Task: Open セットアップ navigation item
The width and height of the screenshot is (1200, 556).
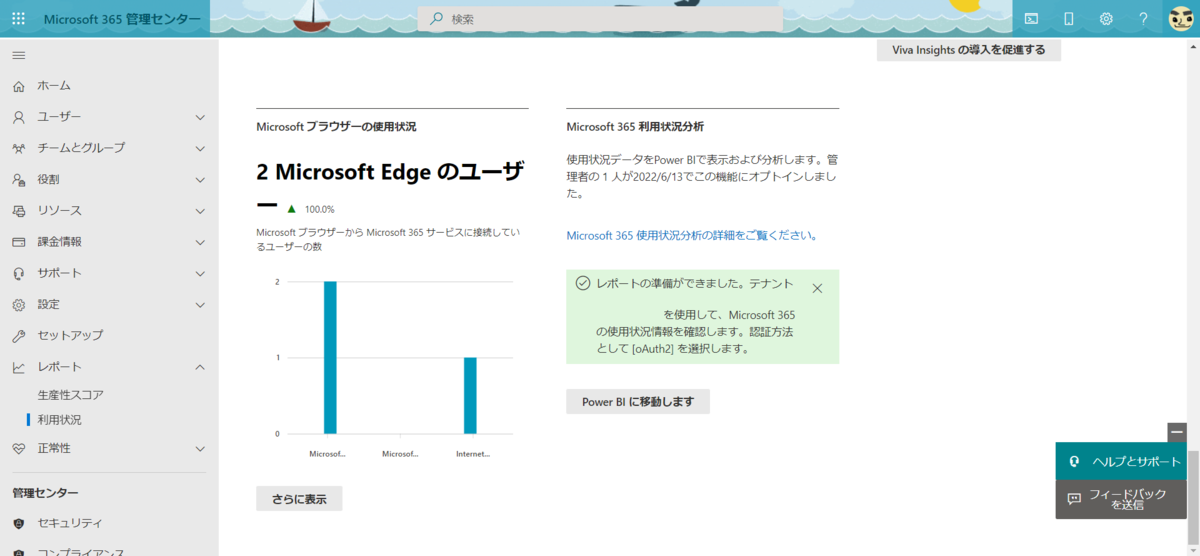Action: 70,335
